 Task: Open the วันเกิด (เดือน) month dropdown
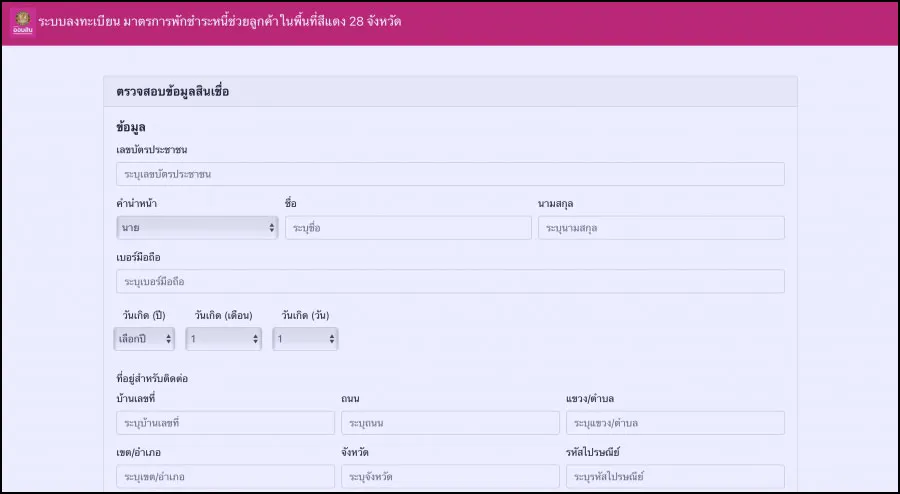pos(223,339)
